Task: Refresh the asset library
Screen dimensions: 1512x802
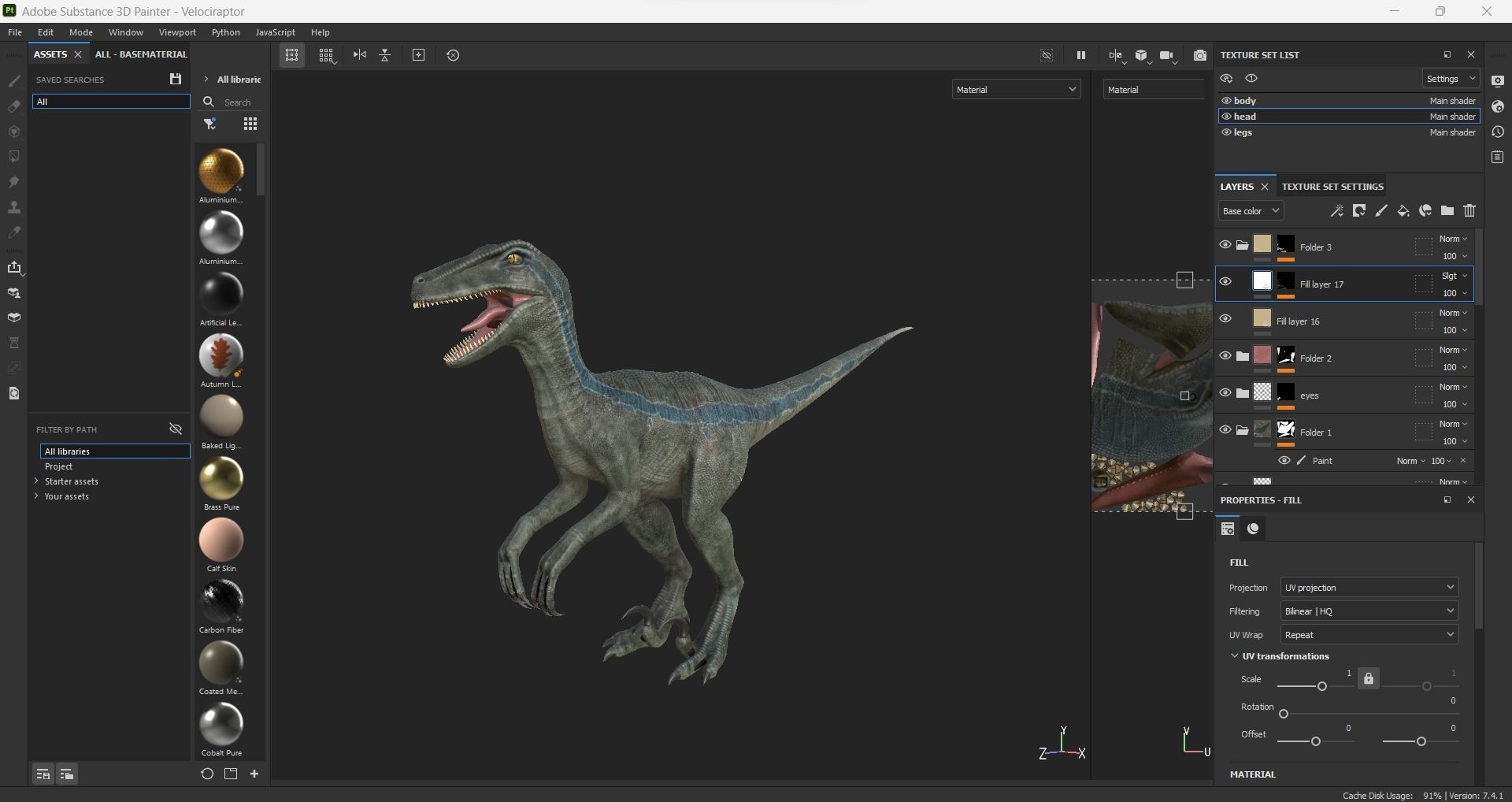Action: click(x=207, y=774)
